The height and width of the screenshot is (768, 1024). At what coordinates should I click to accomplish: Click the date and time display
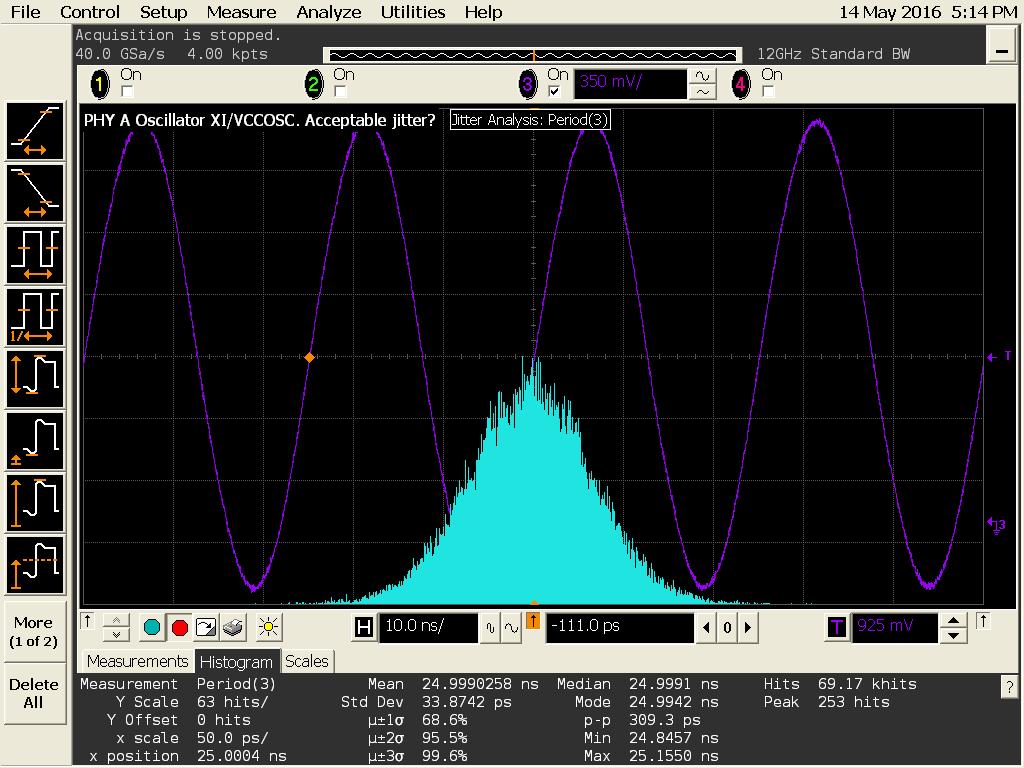(927, 12)
